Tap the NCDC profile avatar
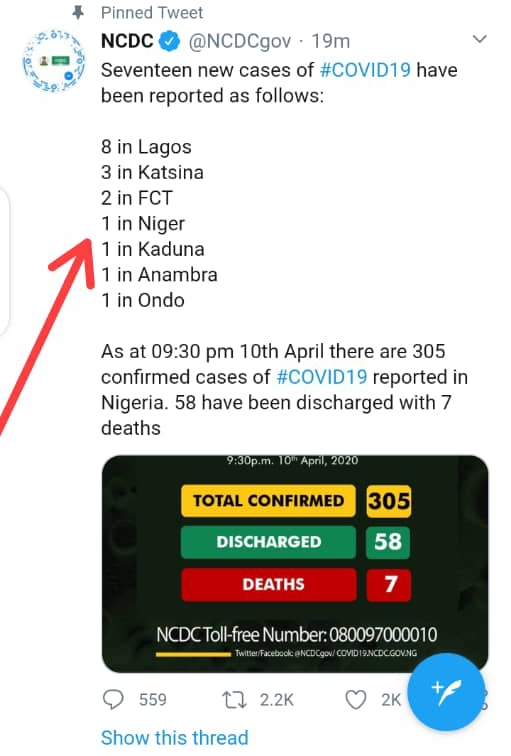511x756 pixels. [x=54, y=61]
